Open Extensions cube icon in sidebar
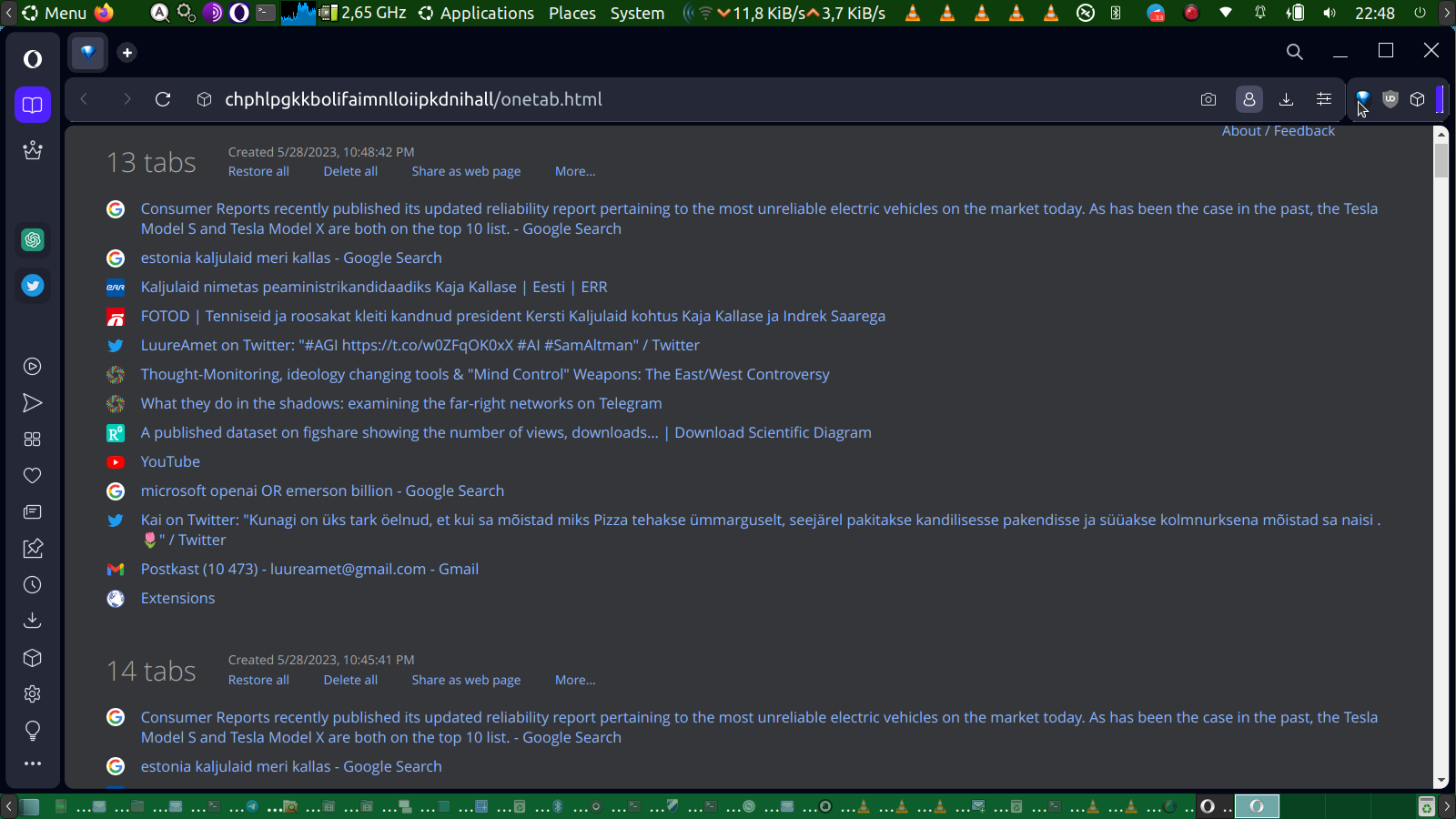1456x819 pixels. click(33, 658)
